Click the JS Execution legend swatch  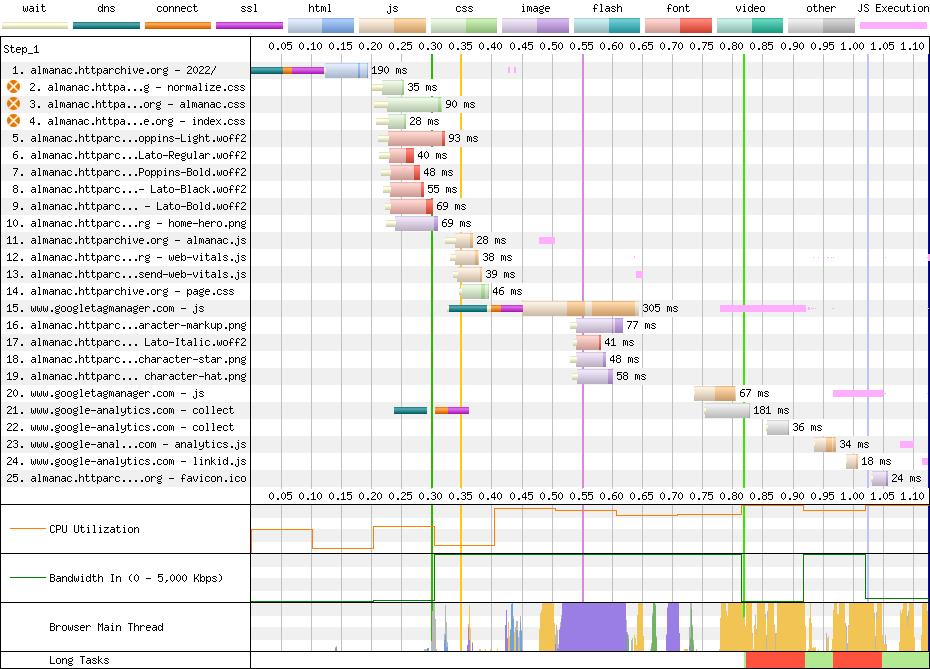pos(892,24)
